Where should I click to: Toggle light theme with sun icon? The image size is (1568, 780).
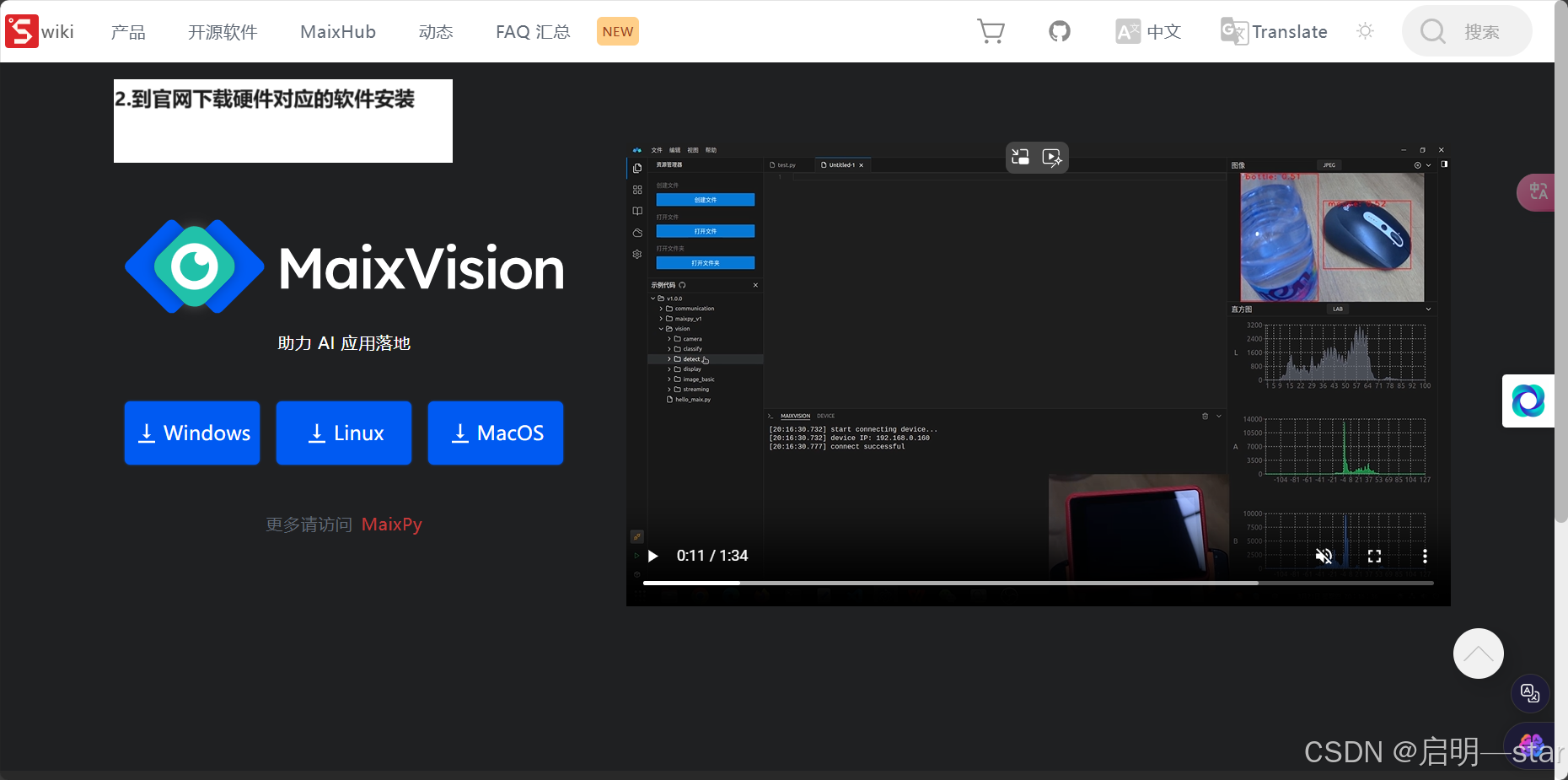[1366, 31]
